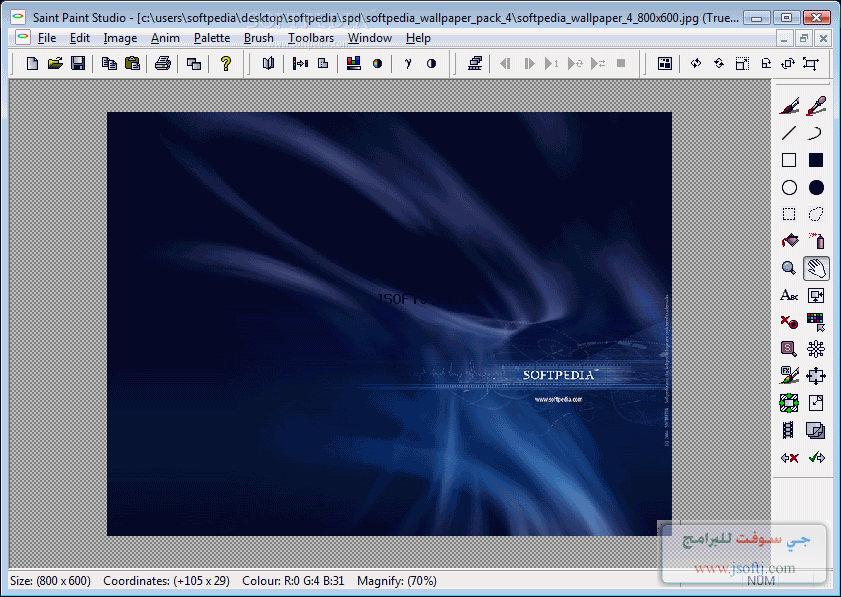Select the filled rectangle tool
Screen dimensions: 841x597
816,160
